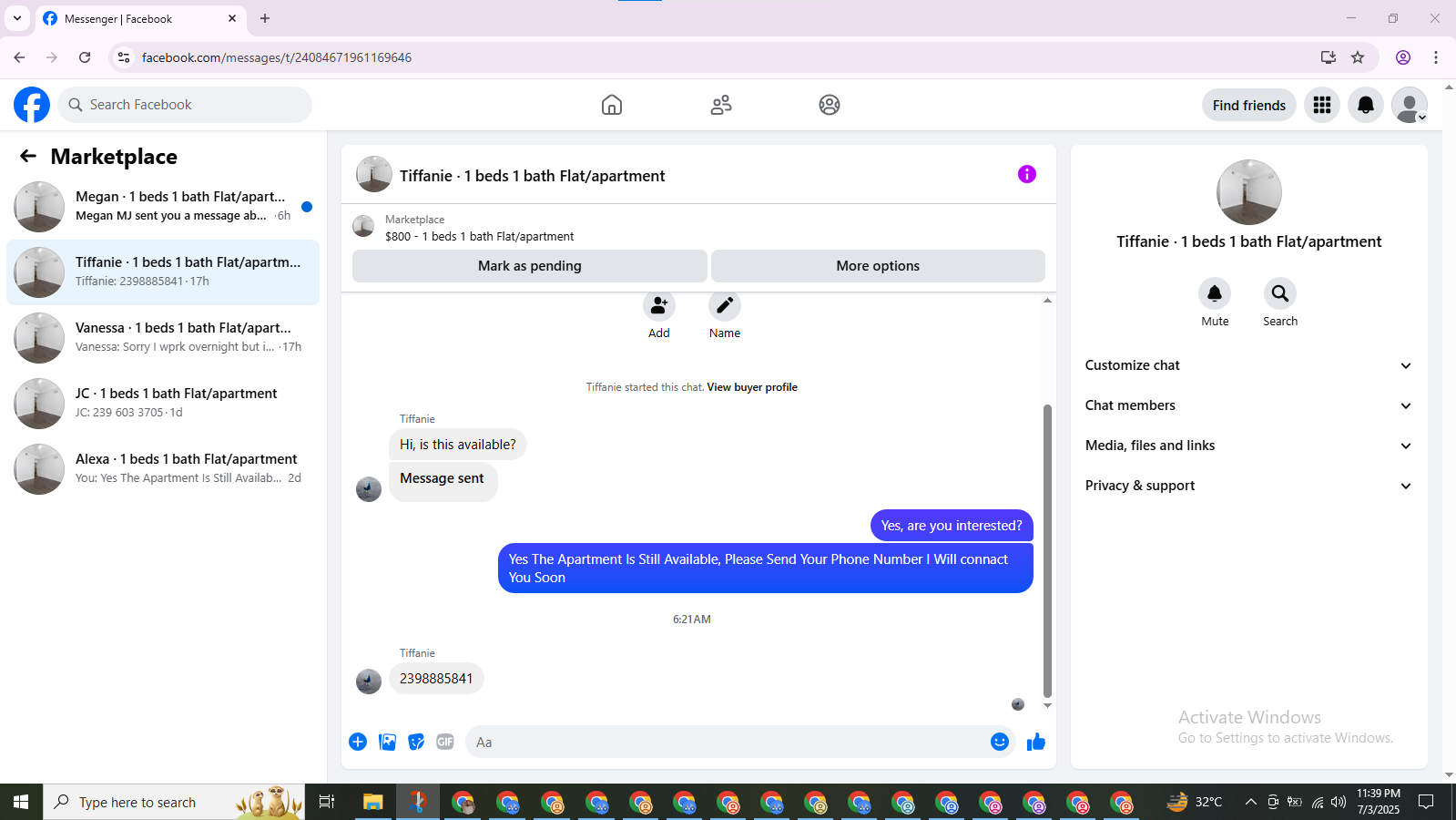
Task: Click the listing thumbnail beside $800 price
Action: [x=363, y=226]
